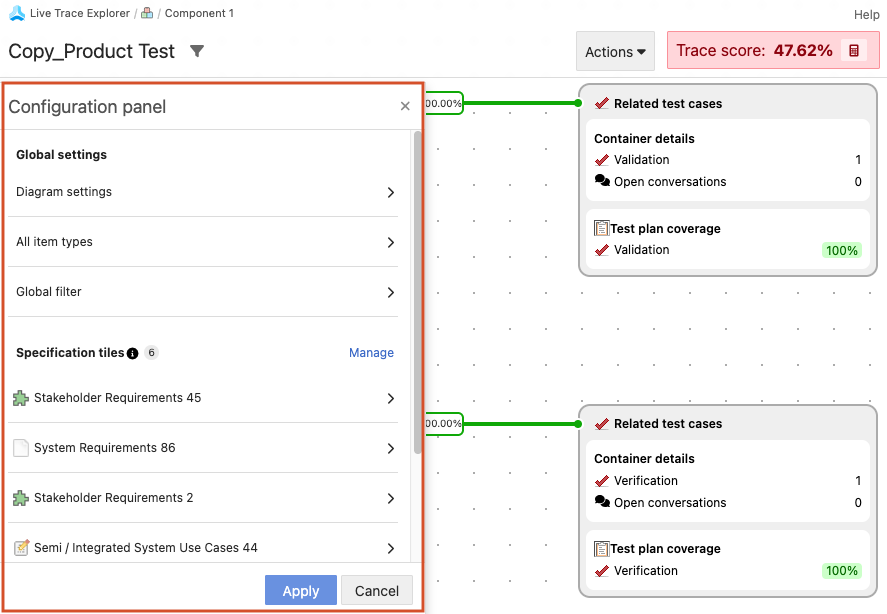Click the hierarchy icon in the breadcrumb

pyautogui.click(x=147, y=14)
